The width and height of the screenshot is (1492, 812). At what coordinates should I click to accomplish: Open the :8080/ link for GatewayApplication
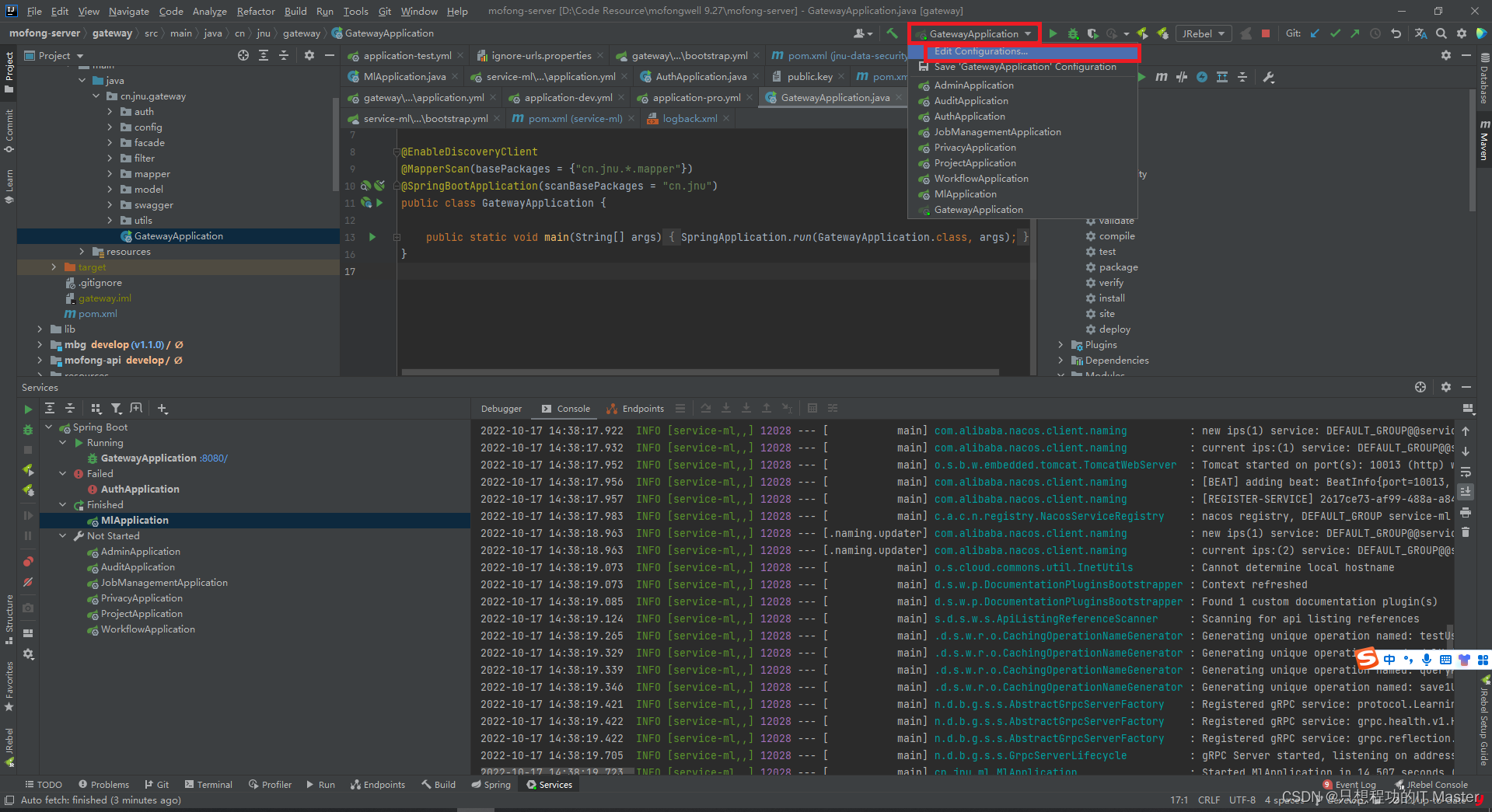click(x=213, y=458)
